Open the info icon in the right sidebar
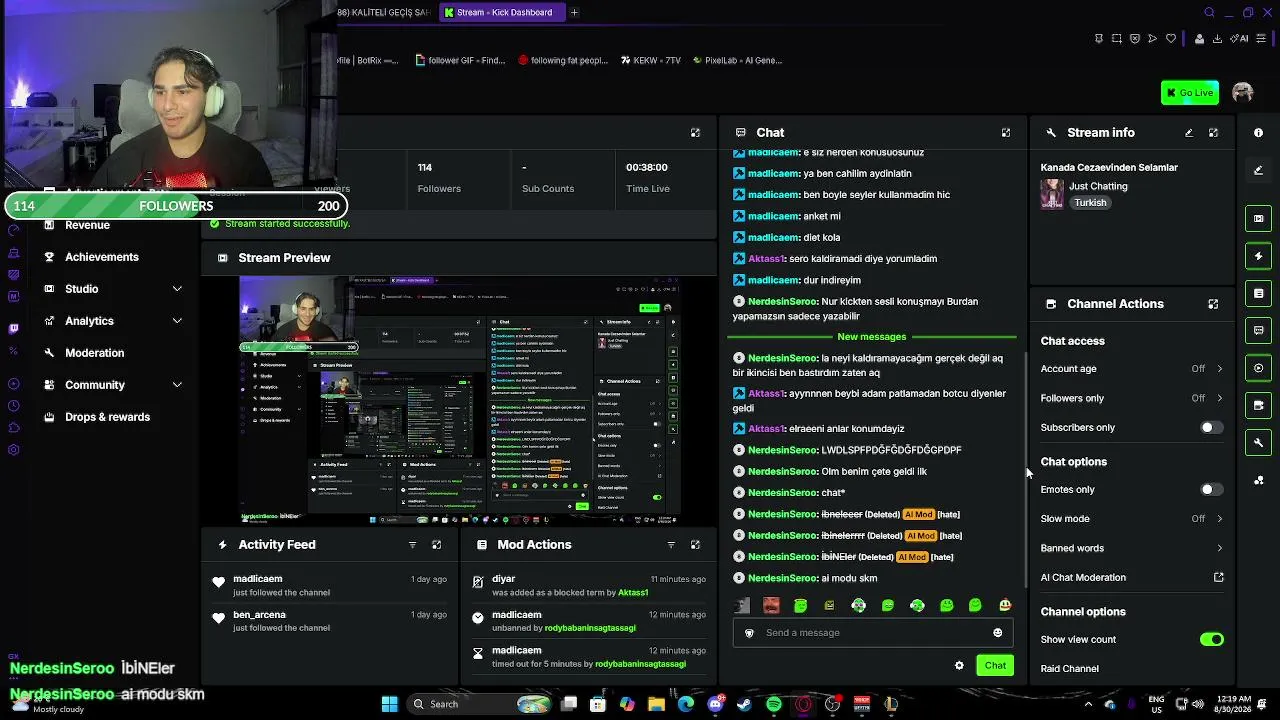This screenshot has height=720, width=1280. (x=1258, y=133)
